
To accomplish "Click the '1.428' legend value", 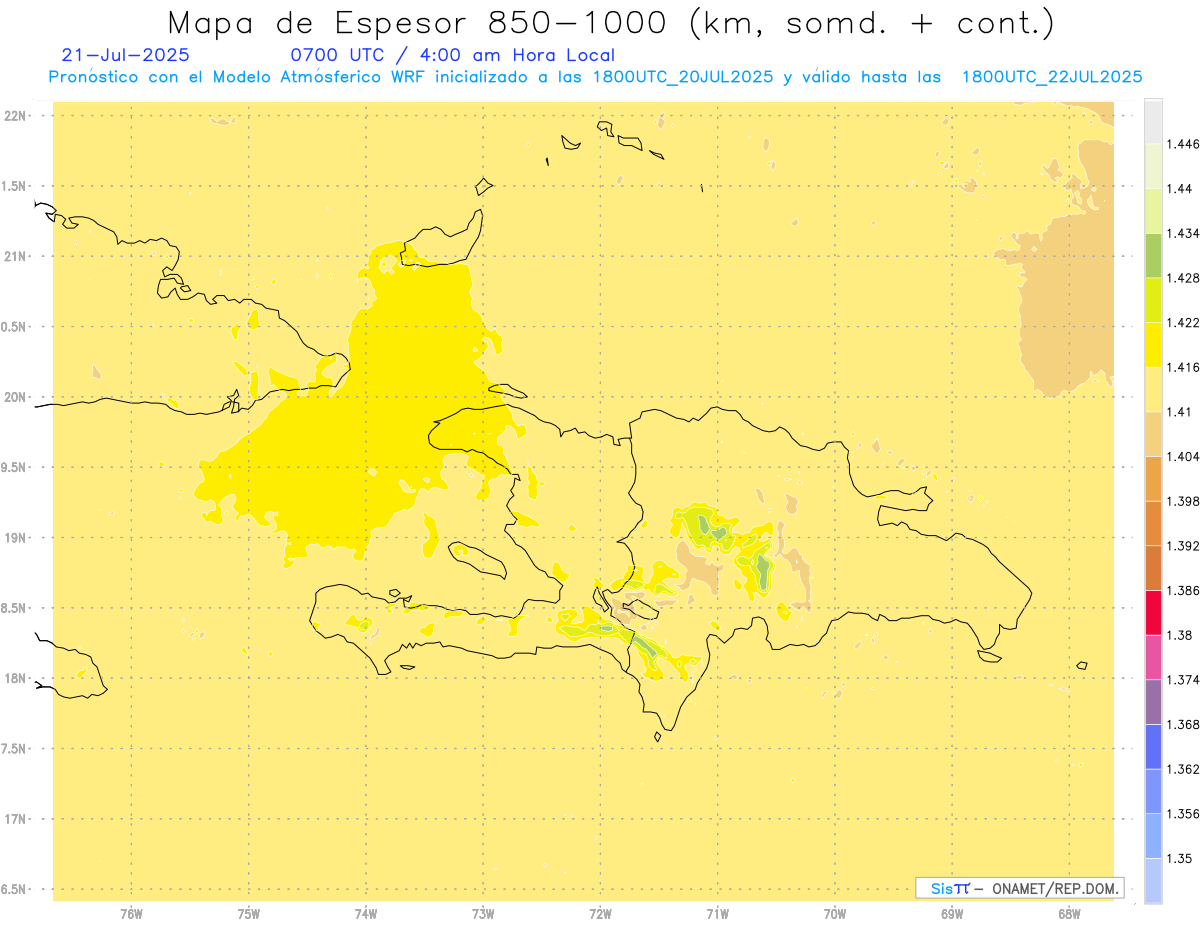I will point(1183,278).
